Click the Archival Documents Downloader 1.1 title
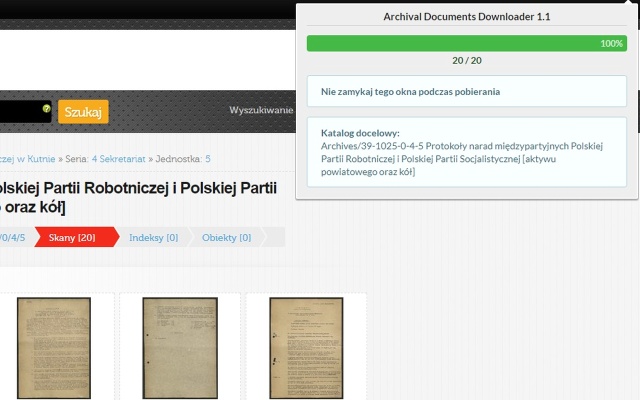This screenshot has width=640, height=400. (x=467, y=17)
